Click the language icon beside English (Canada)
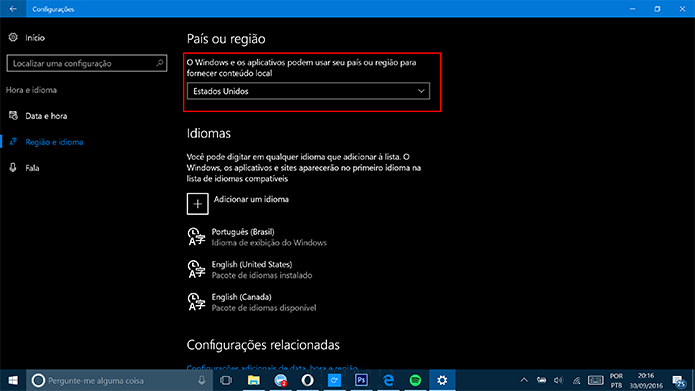Screen dimensions: 695x391 pyautogui.click(x=196, y=301)
